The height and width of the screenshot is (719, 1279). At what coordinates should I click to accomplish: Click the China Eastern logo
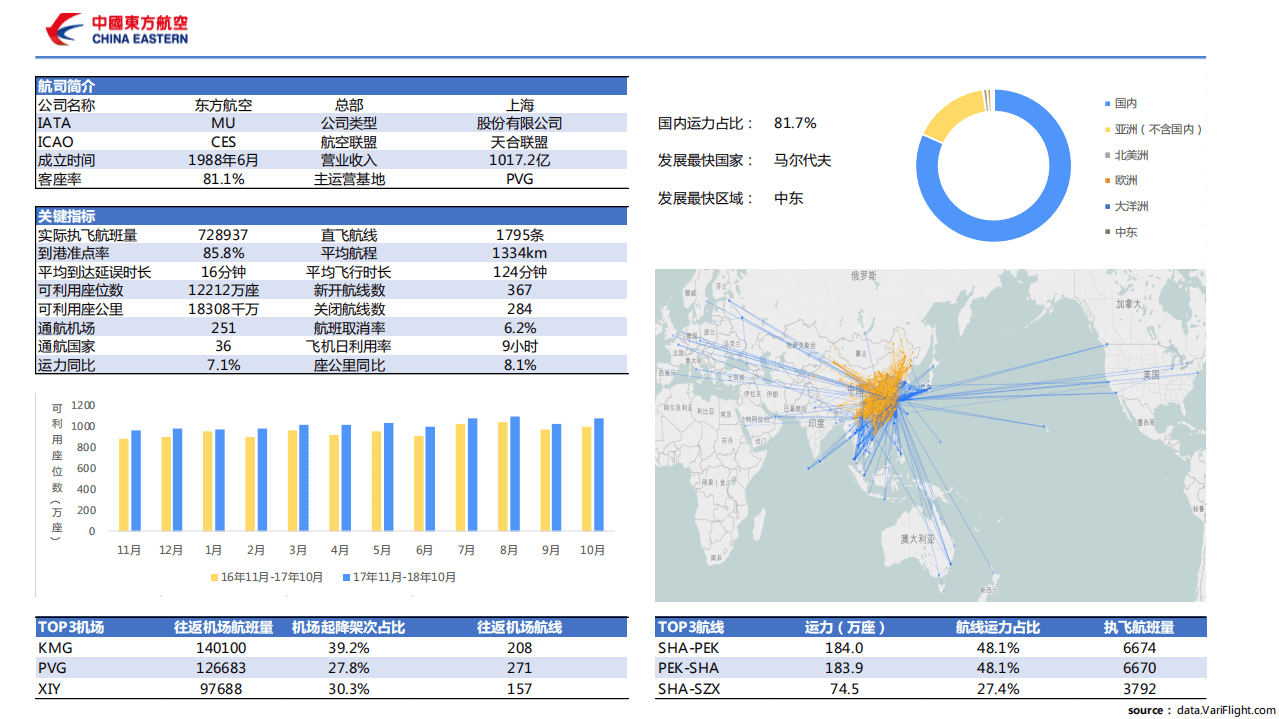(117, 30)
